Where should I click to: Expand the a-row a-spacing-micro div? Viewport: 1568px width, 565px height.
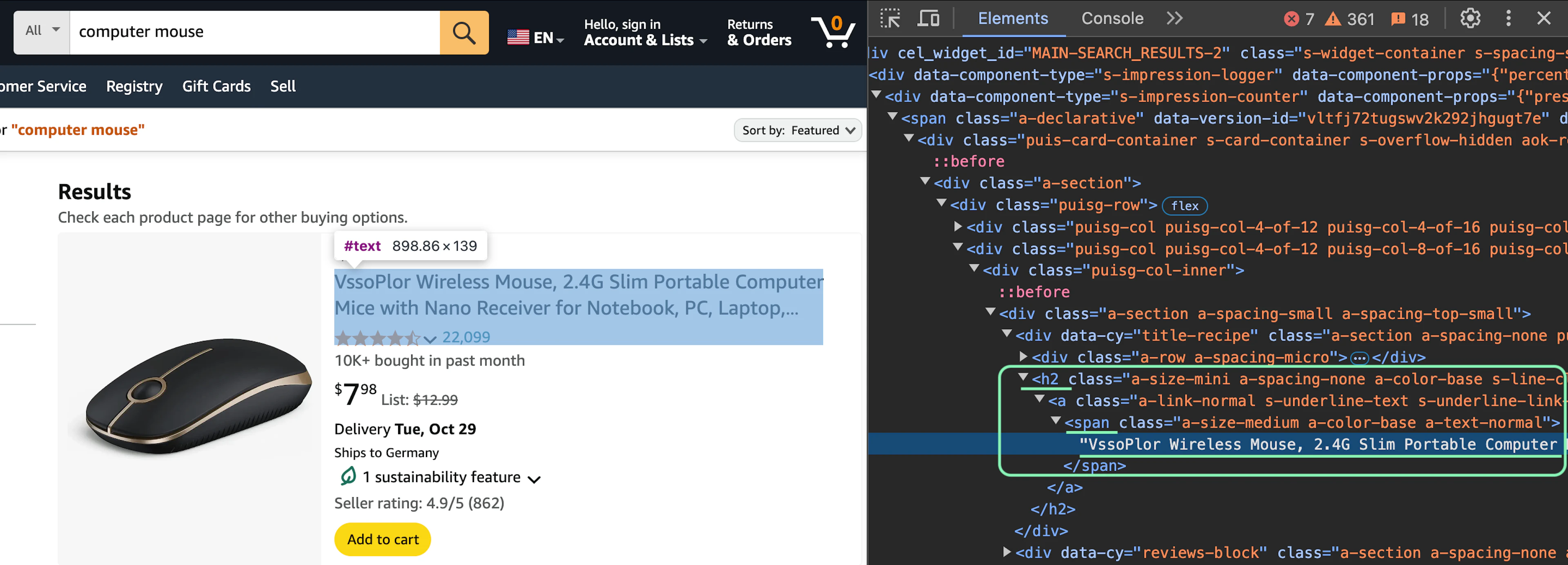click(1023, 356)
